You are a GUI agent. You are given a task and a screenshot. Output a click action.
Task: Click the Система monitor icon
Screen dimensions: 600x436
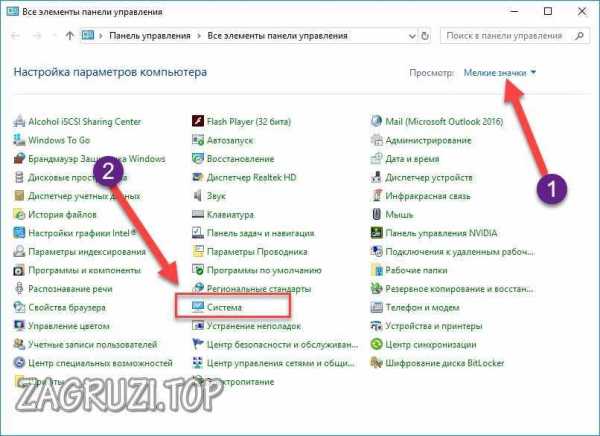[x=198, y=307]
